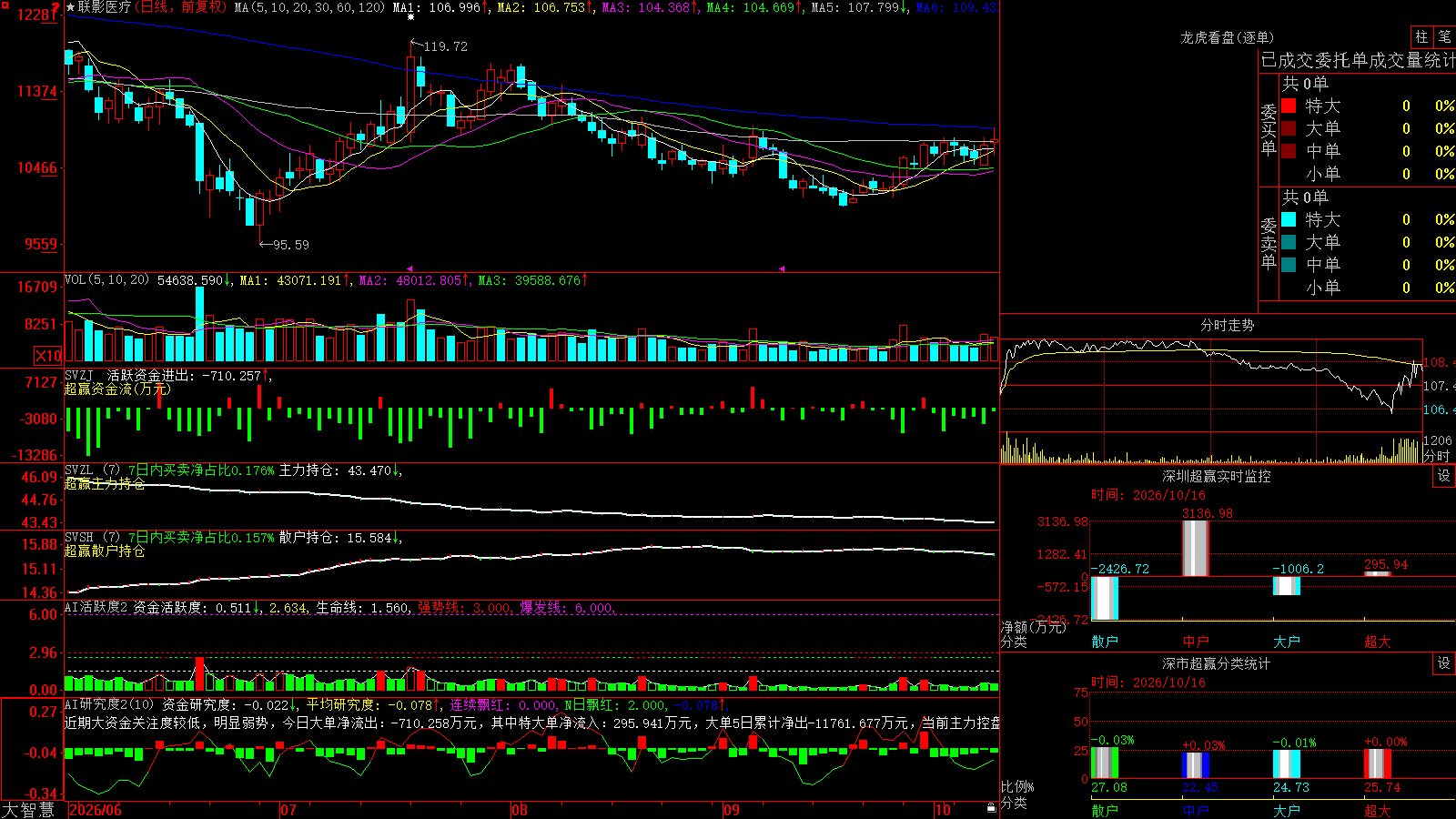Click the X10 volume scale box
This screenshot has width=1456, height=819.
click(x=48, y=356)
